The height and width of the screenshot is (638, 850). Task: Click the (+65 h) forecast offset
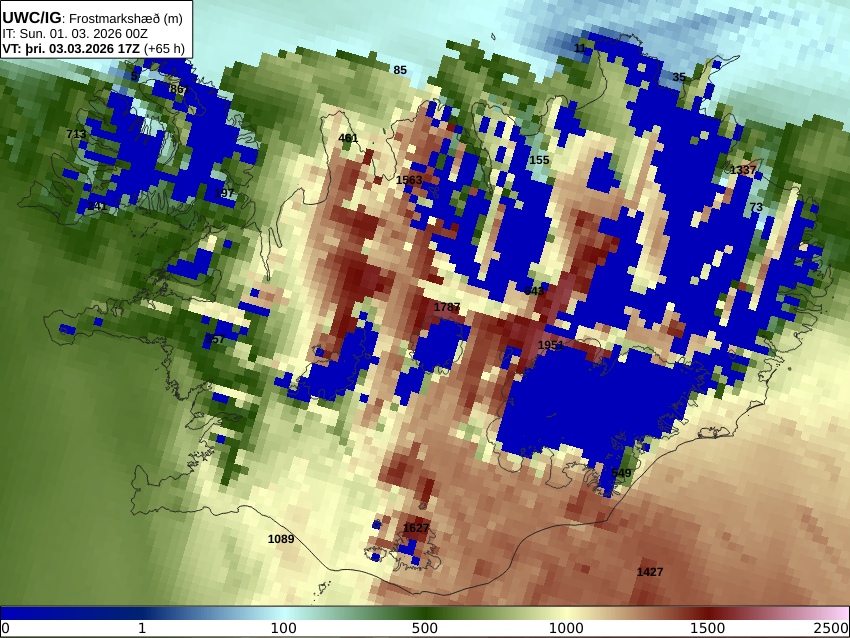coord(164,48)
